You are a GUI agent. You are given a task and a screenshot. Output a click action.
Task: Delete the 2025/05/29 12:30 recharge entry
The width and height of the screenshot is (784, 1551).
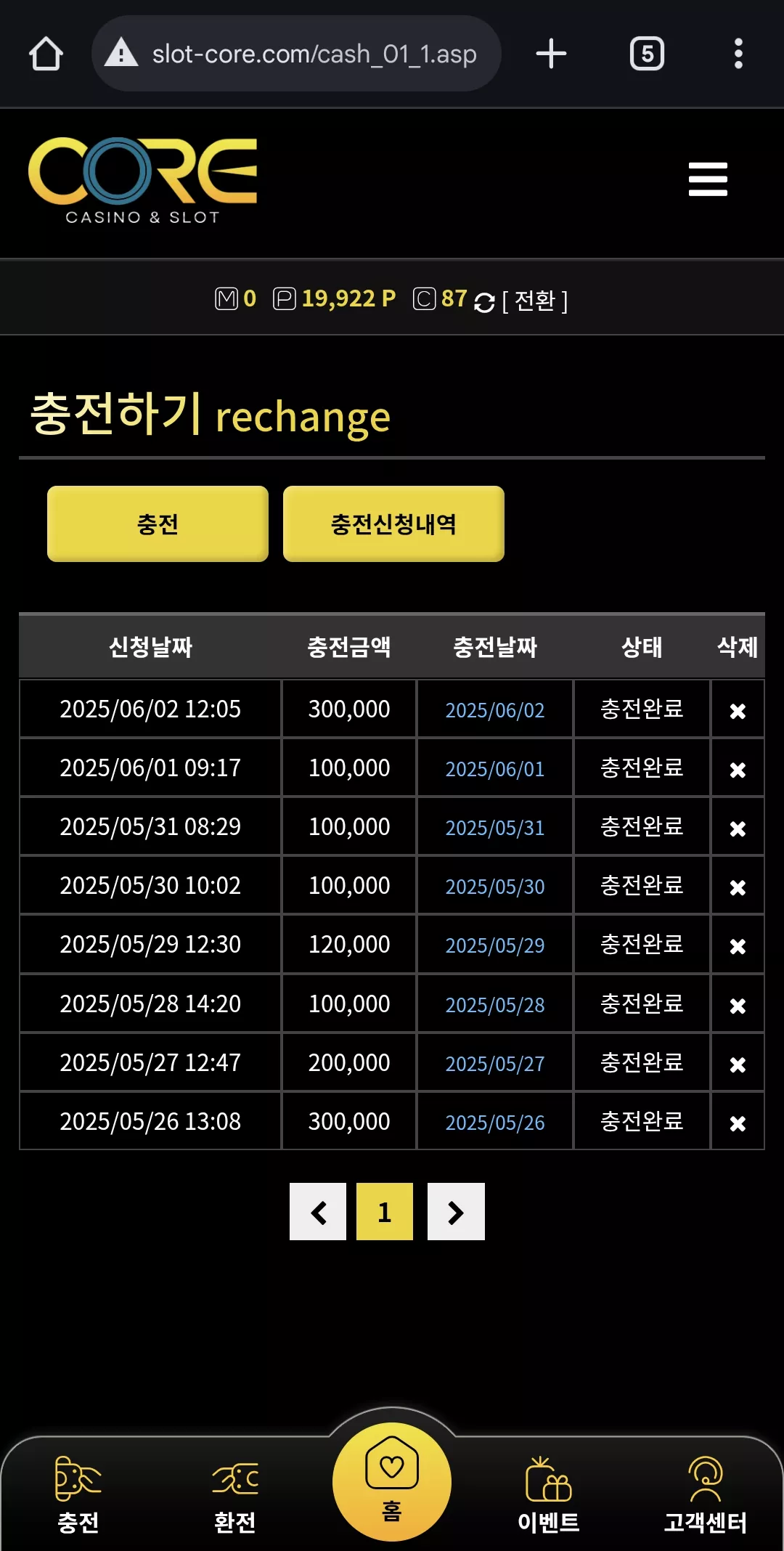click(738, 946)
